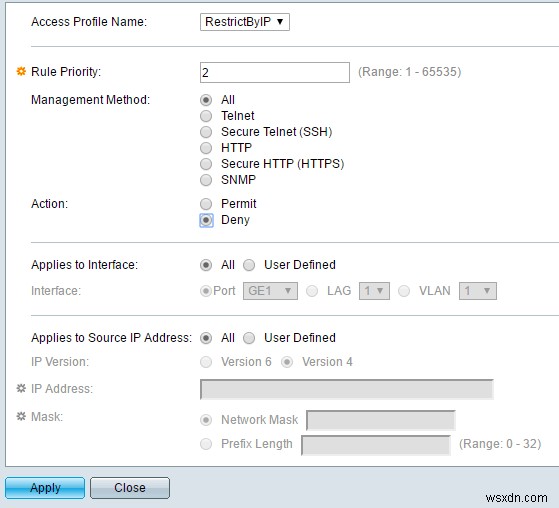Select All for Applies to Source IP Address
This screenshot has height=508, width=559.
click(x=206, y=338)
